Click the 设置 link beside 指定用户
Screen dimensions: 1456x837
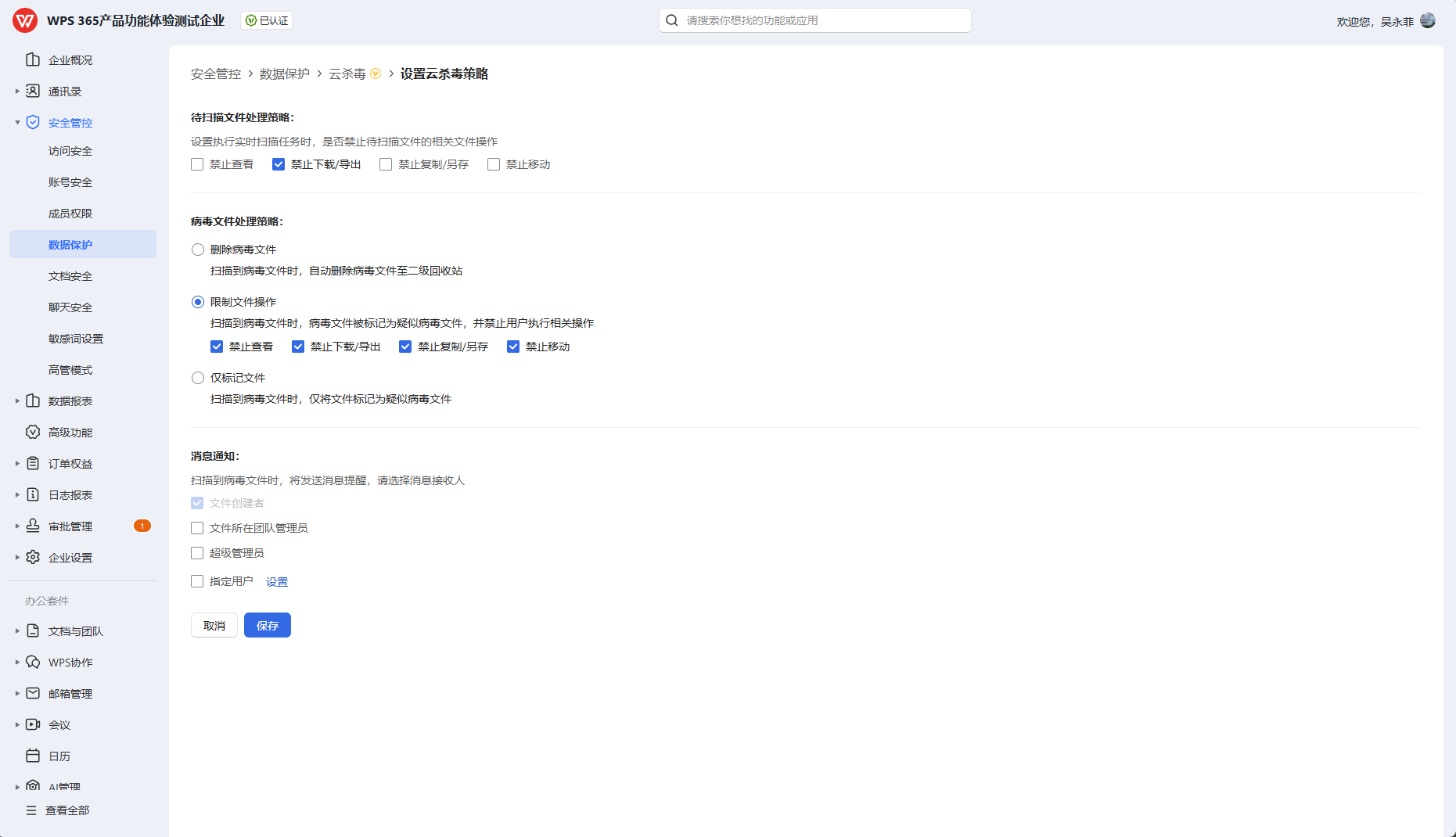[277, 582]
